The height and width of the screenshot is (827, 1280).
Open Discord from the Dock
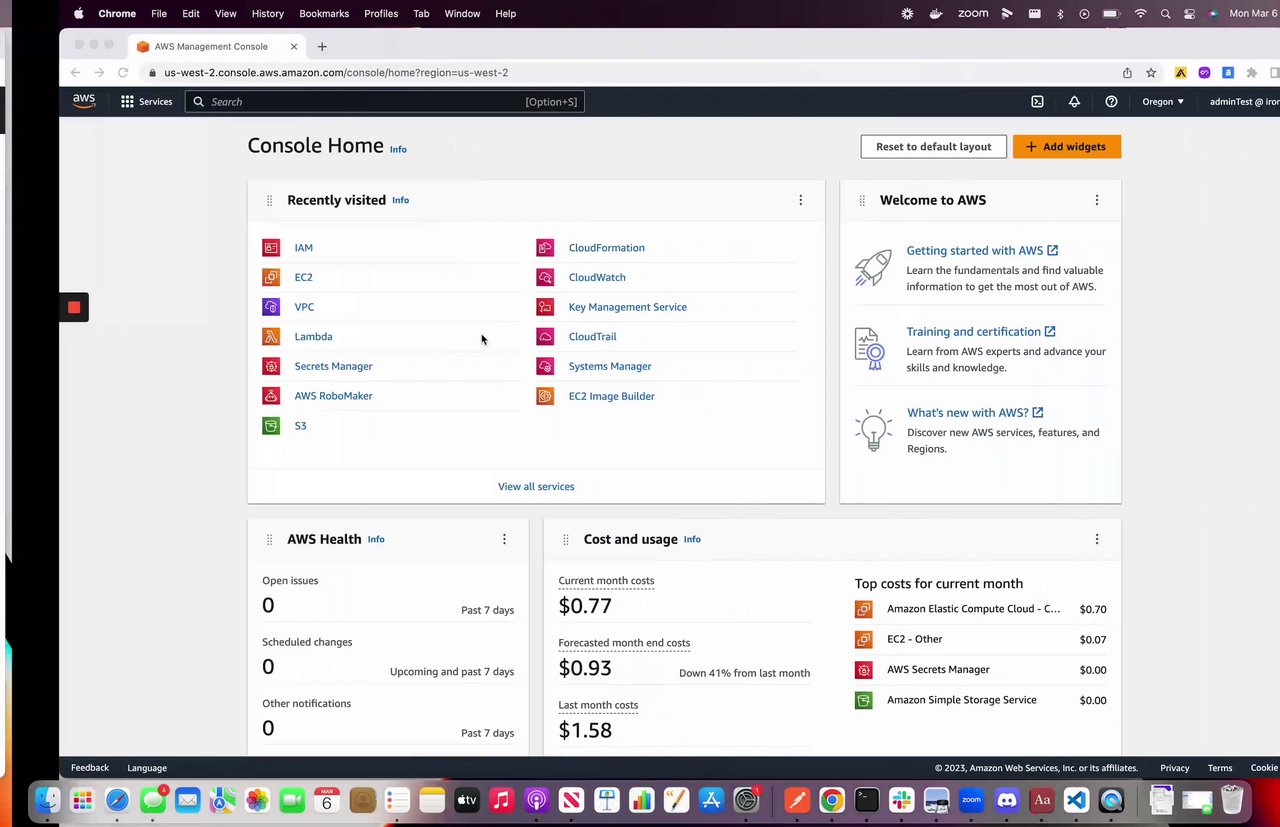point(1006,800)
